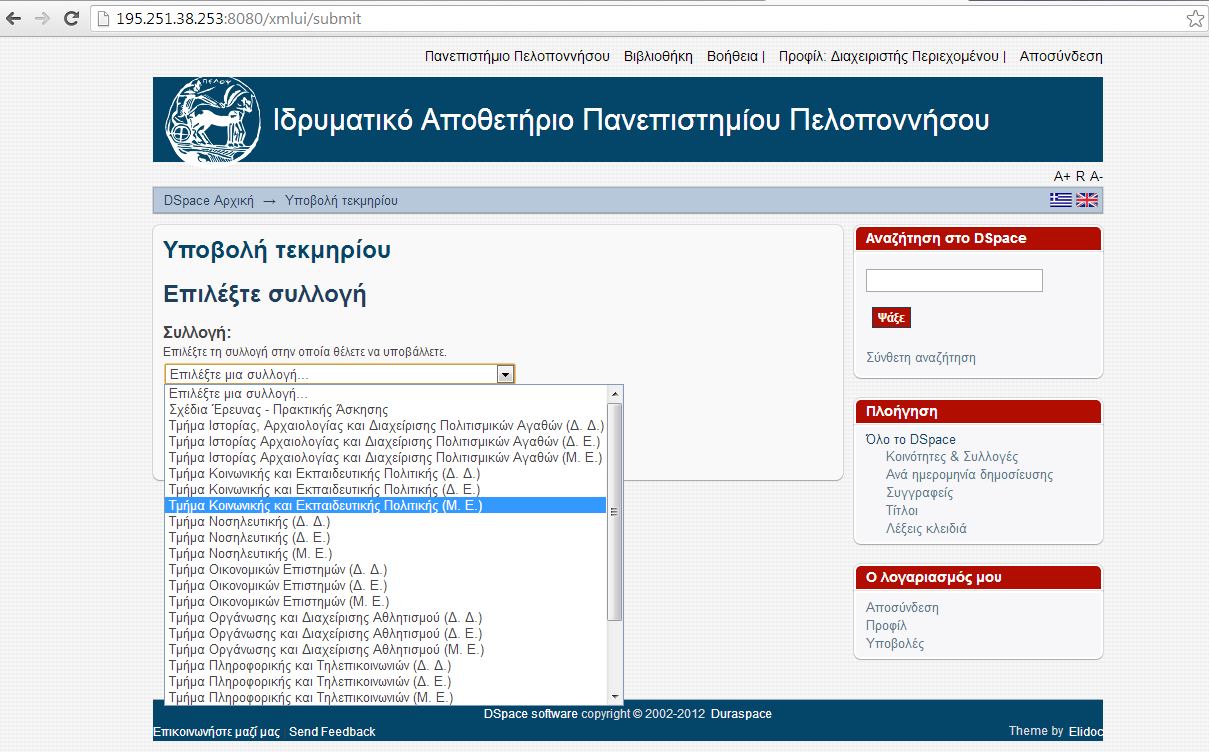Screen dimensions: 1209x752
Task: Open the Πανεπιστήμιο Πελοποννήσου top link
Action: click(x=517, y=57)
